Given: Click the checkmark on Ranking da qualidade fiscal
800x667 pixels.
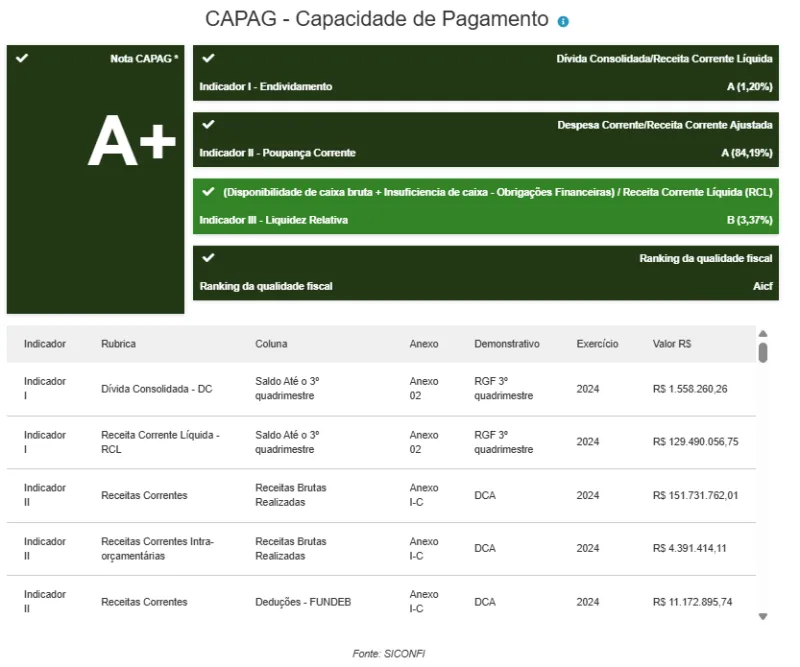Looking at the screenshot, I should point(206,258).
